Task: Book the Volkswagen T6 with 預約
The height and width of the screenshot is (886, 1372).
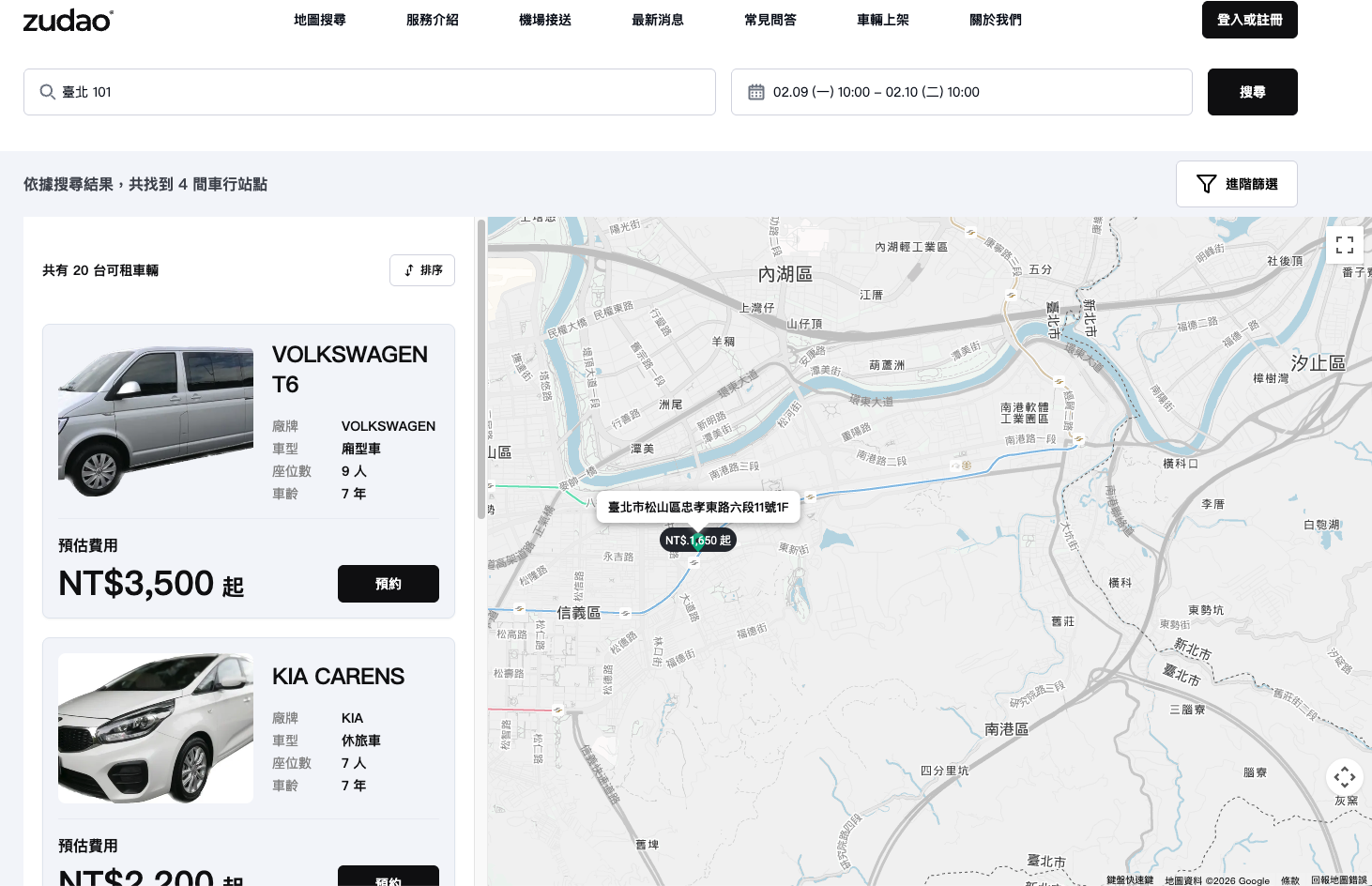Action: 389,584
